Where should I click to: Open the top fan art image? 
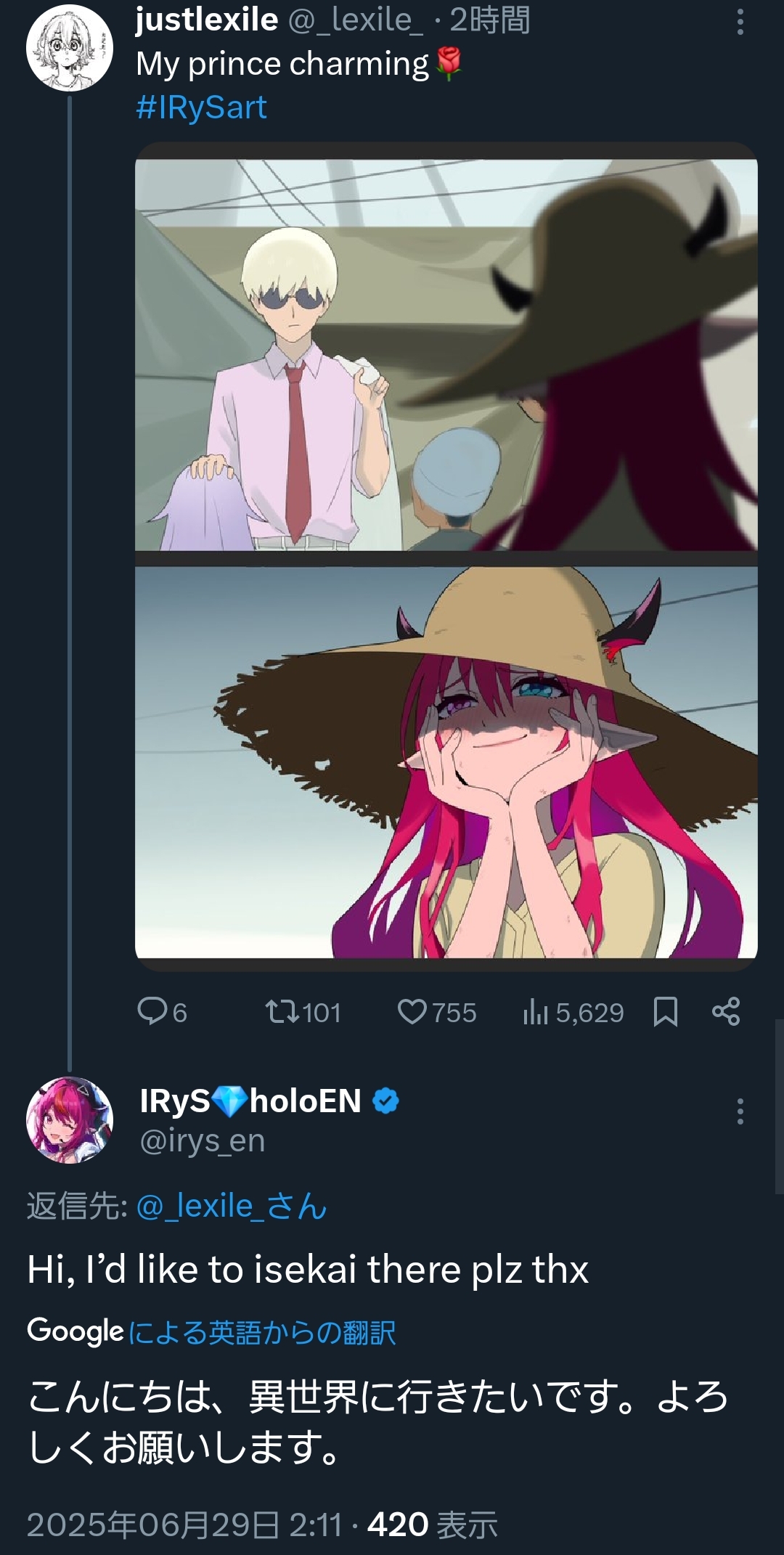[446, 354]
